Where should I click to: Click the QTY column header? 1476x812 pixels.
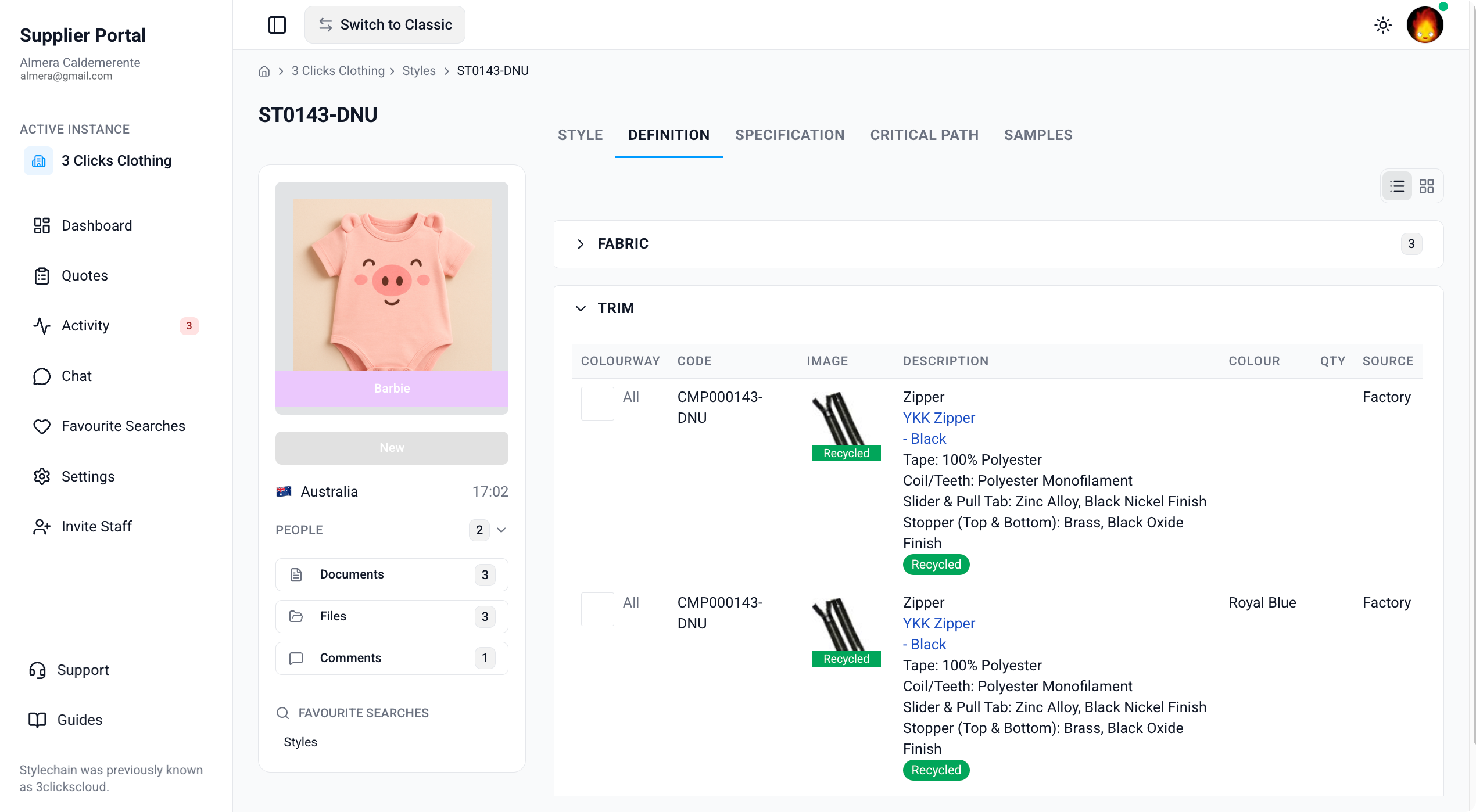click(x=1332, y=361)
